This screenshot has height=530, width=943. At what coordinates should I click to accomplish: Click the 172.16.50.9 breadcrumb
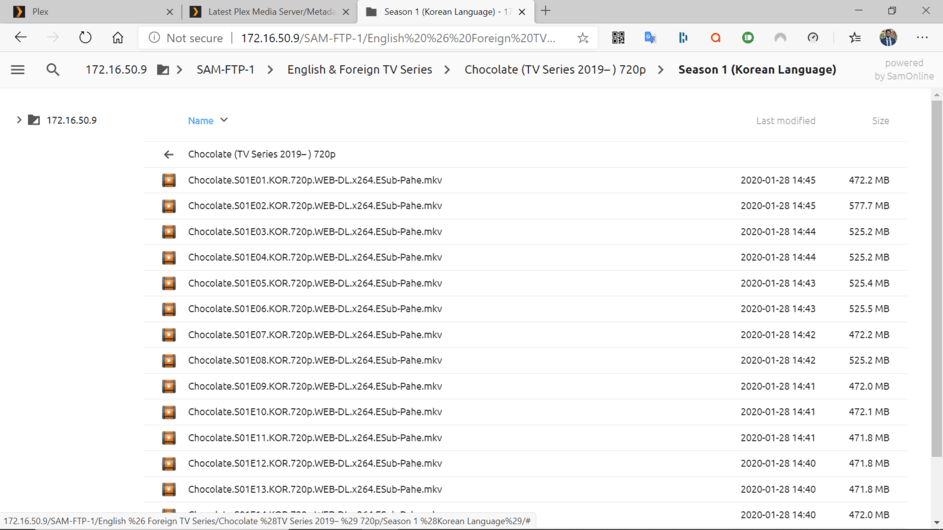[x=116, y=70]
